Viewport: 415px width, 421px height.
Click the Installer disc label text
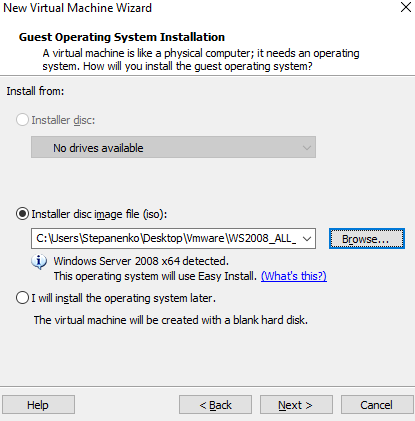[x=63, y=120]
